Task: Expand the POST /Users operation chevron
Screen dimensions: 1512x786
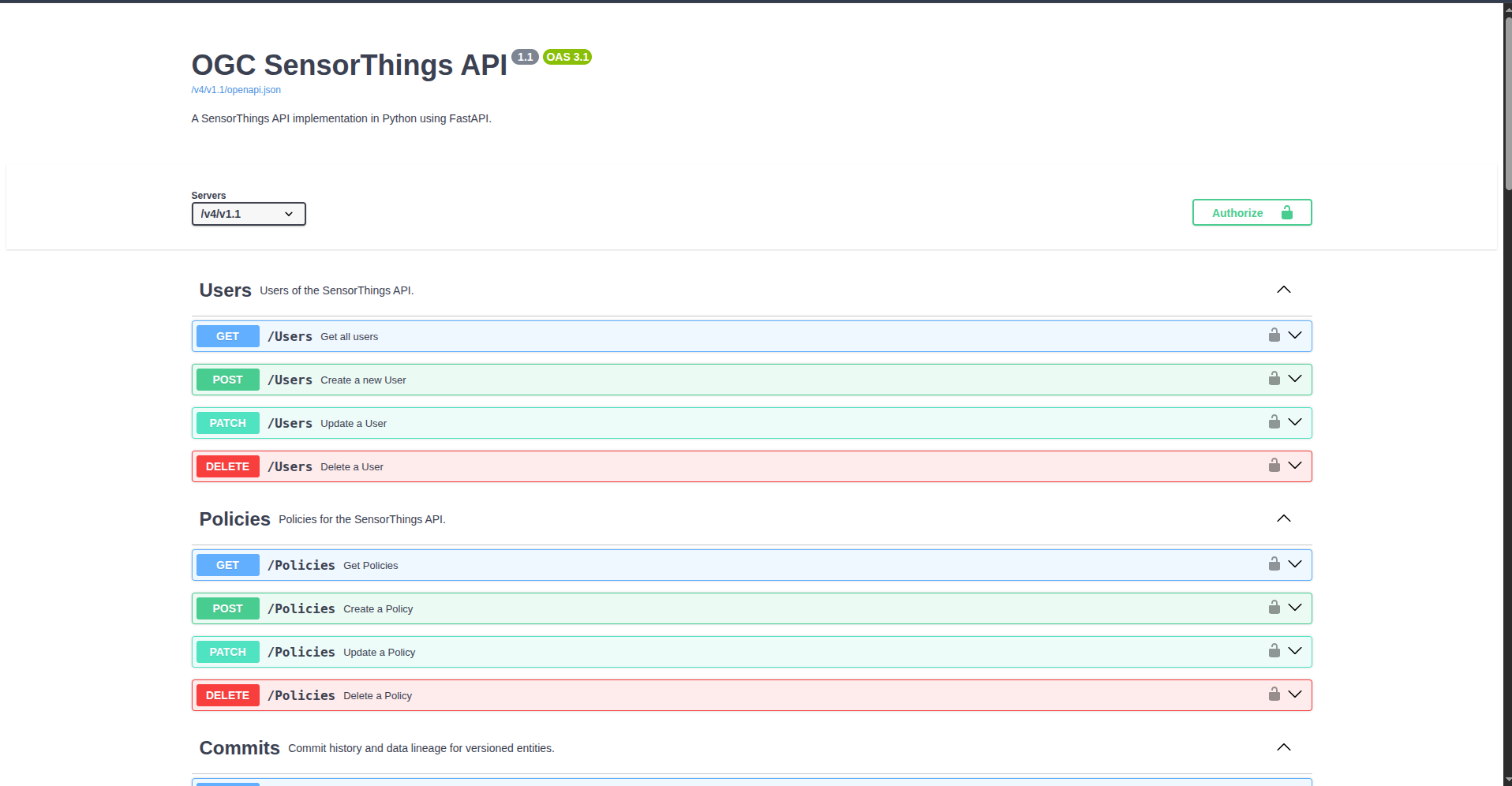Action: [1295, 379]
